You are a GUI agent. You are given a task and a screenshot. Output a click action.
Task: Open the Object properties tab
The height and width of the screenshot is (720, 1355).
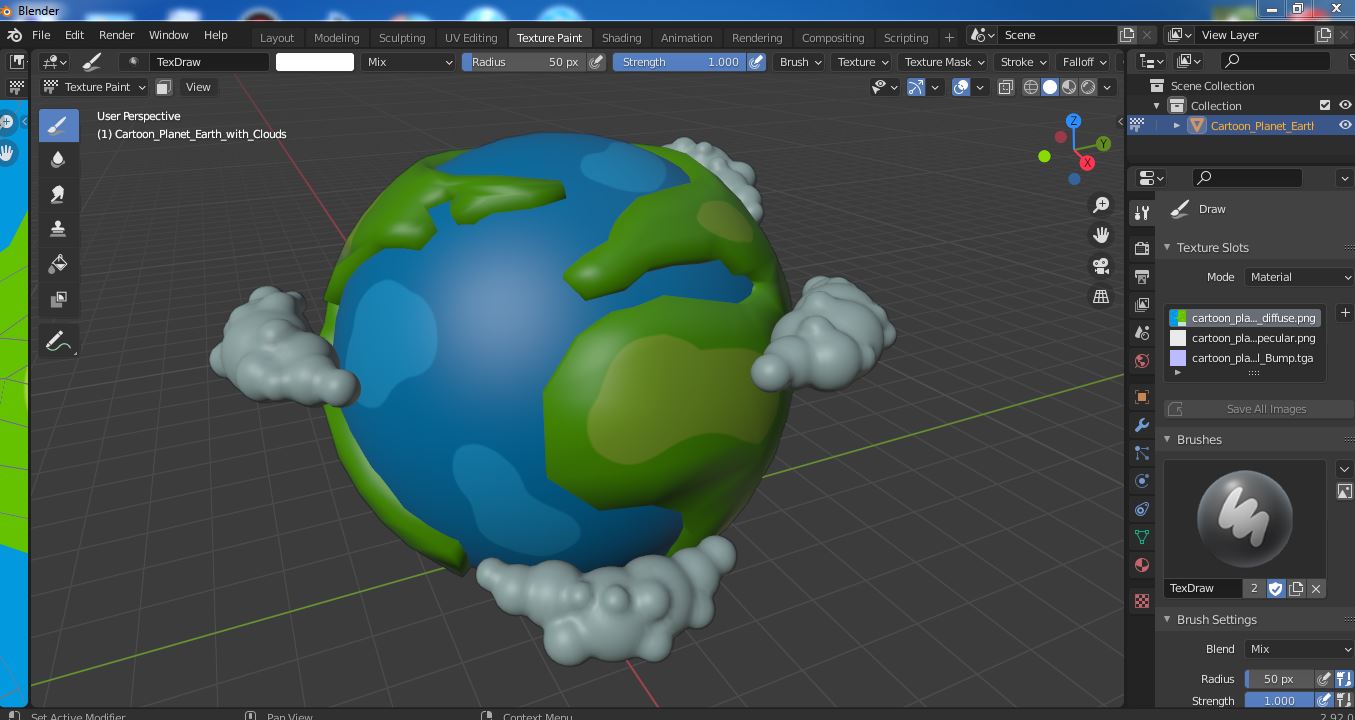point(1142,397)
